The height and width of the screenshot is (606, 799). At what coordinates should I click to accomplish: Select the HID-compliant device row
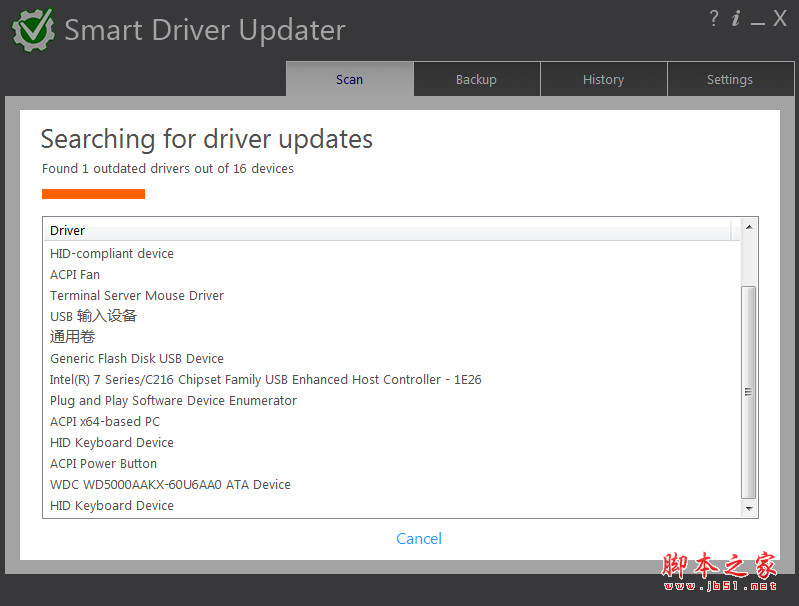point(391,253)
